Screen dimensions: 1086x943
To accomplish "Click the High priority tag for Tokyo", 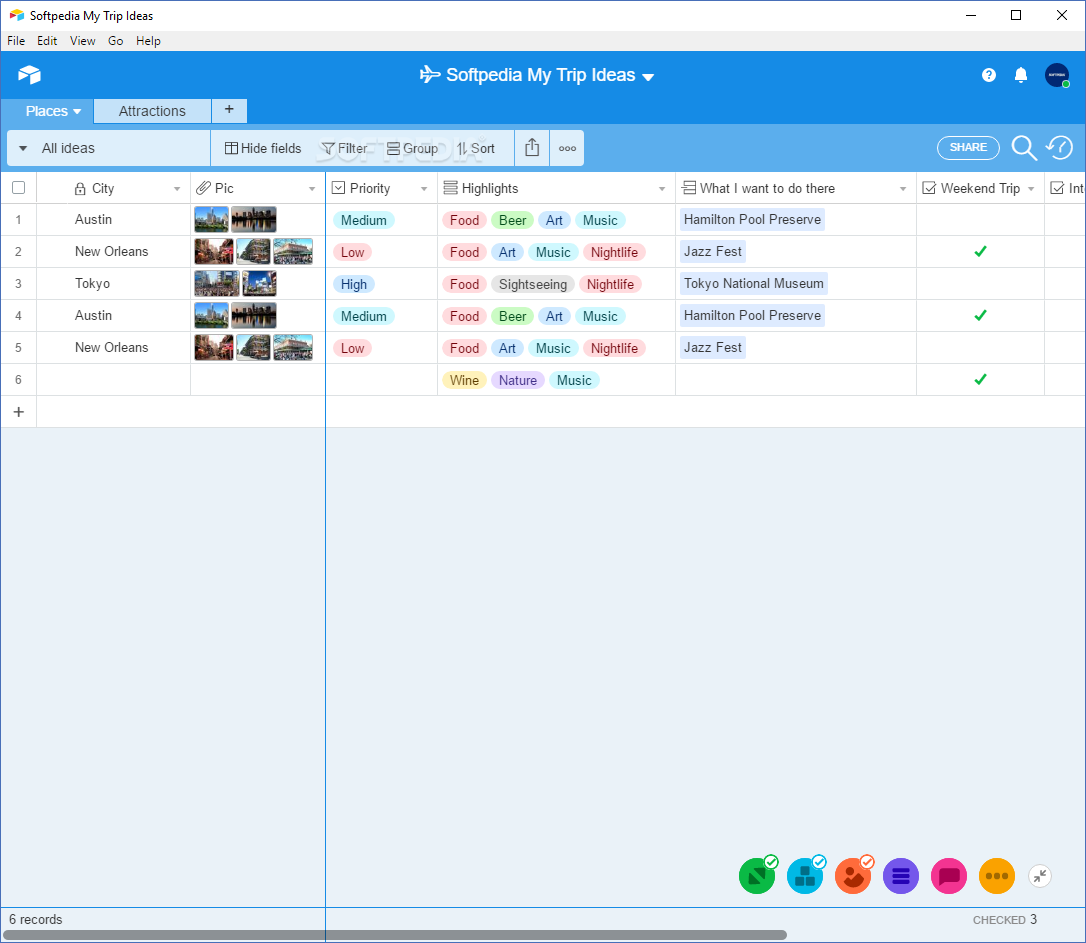I will coord(354,284).
